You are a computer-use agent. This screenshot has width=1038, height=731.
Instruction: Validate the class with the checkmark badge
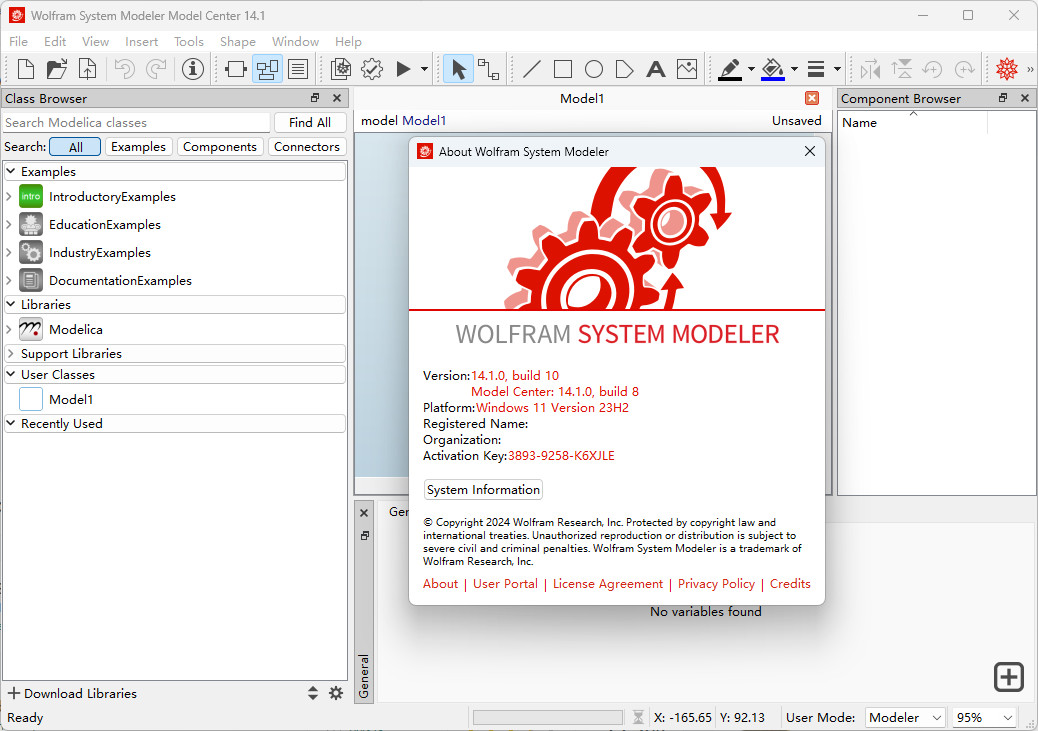pyautogui.click(x=372, y=69)
